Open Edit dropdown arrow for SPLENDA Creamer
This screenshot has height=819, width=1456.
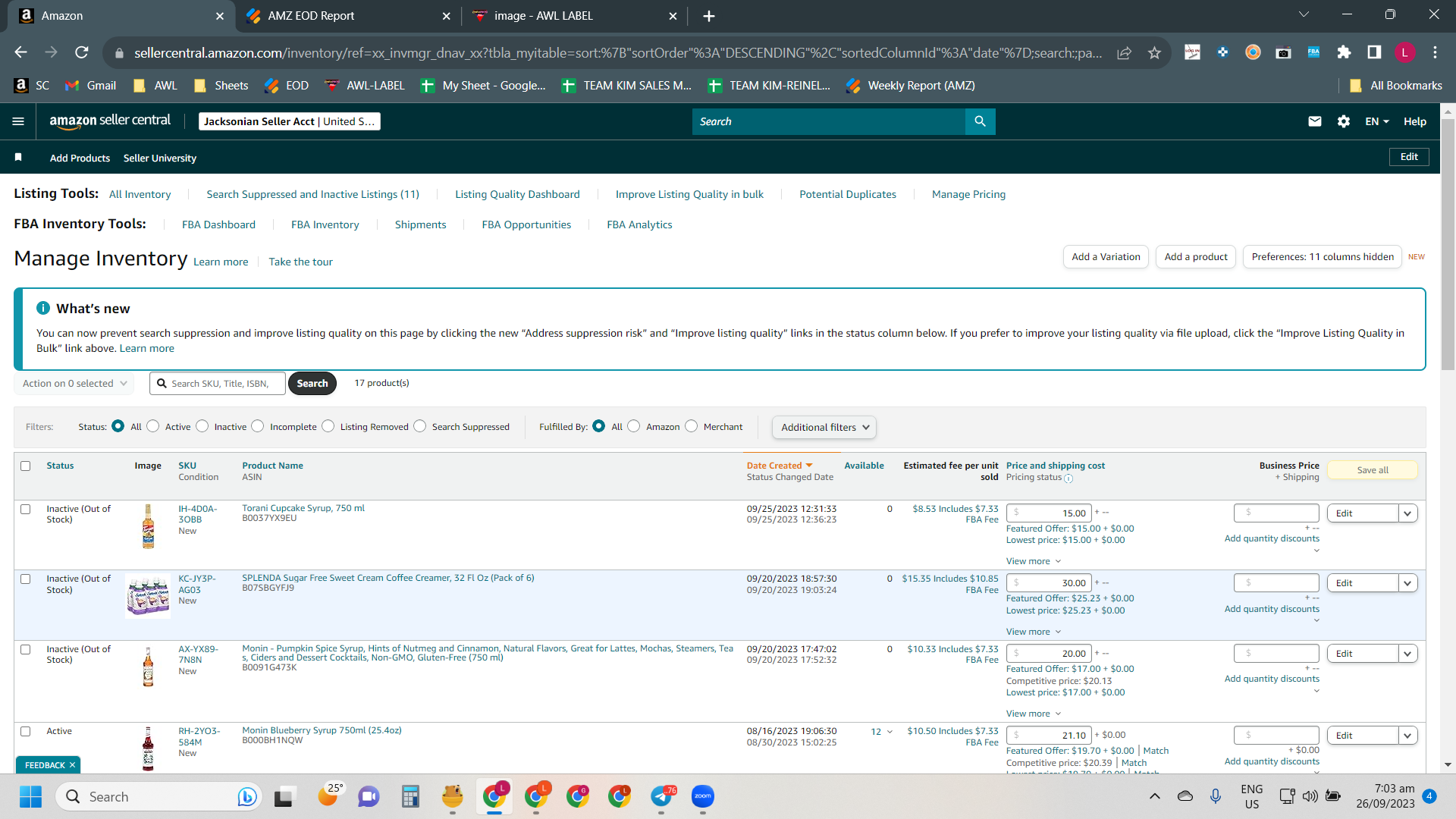pyautogui.click(x=1408, y=583)
